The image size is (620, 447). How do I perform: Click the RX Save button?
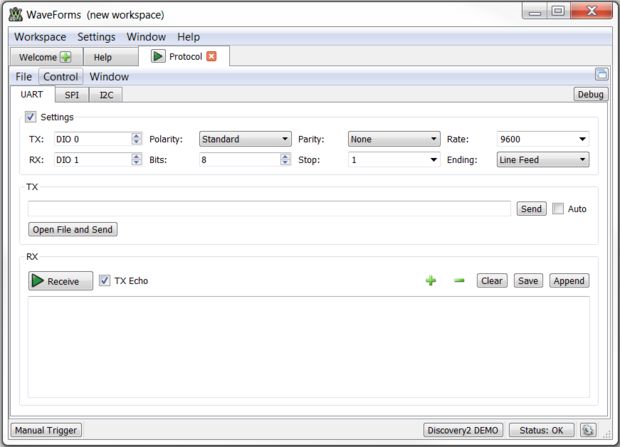(x=528, y=280)
